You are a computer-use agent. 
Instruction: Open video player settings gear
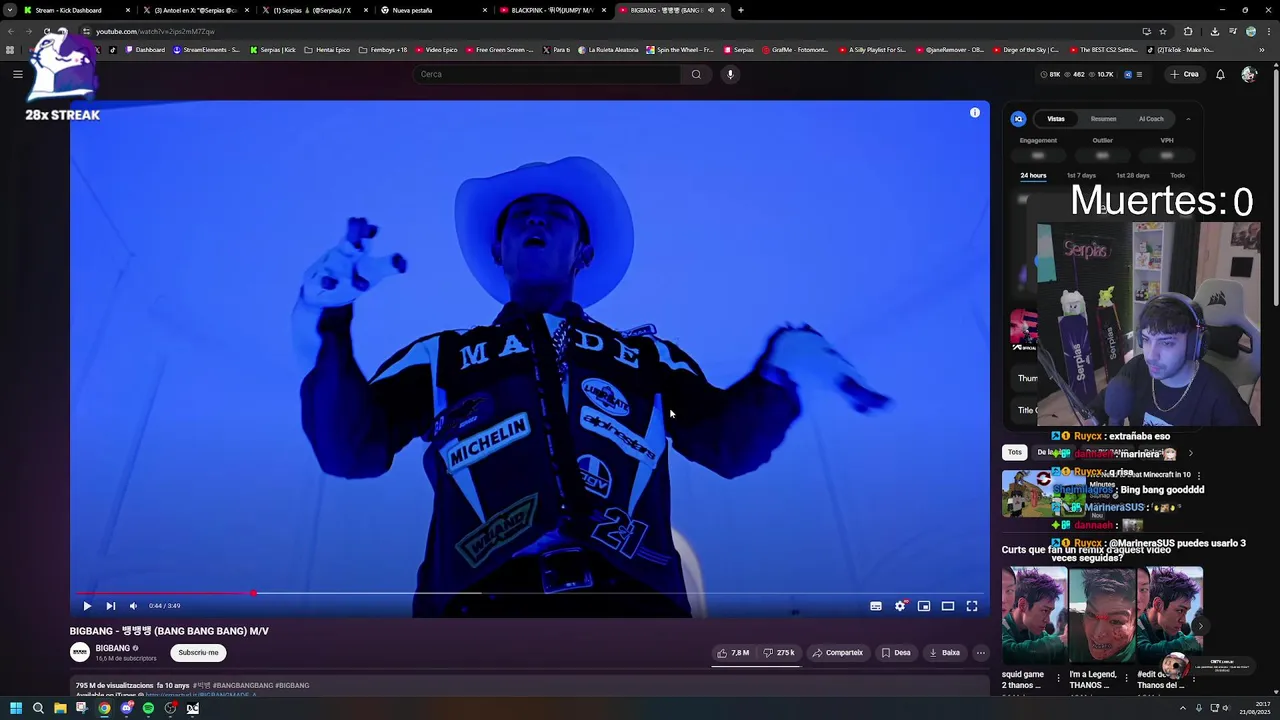pyautogui.click(x=900, y=606)
